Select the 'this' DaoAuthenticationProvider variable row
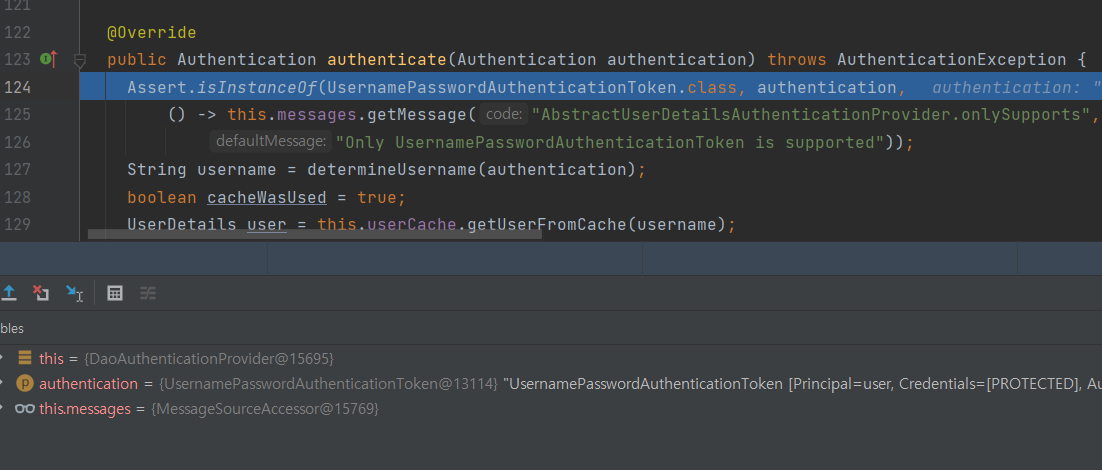Image resolution: width=1102 pixels, height=470 pixels. pyautogui.click(x=551, y=358)
